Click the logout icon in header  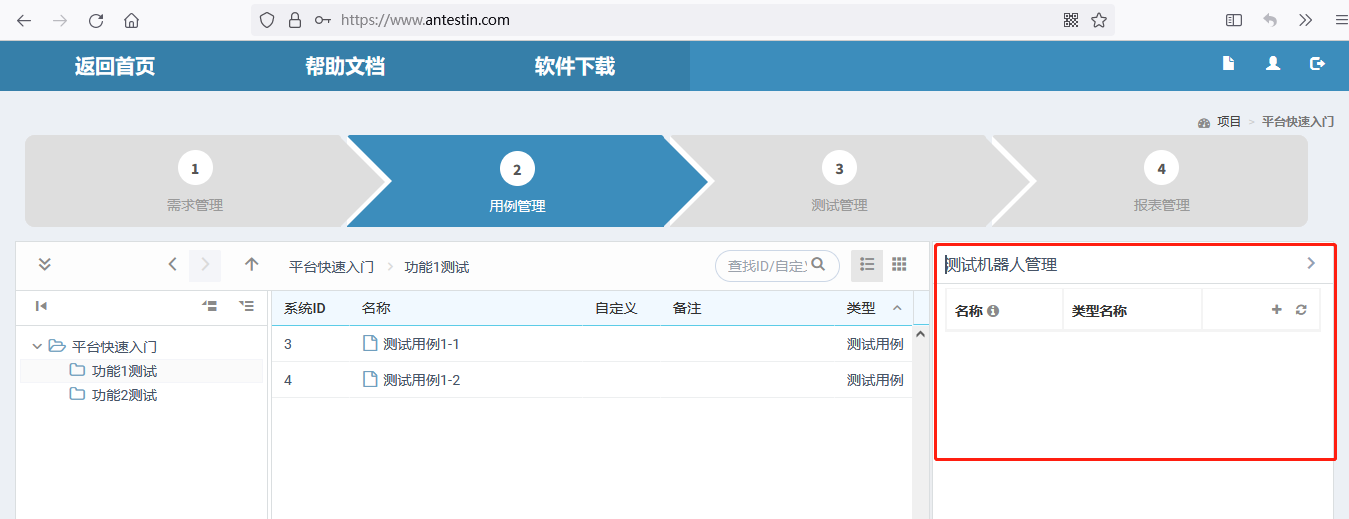[x=1317, y=63]
